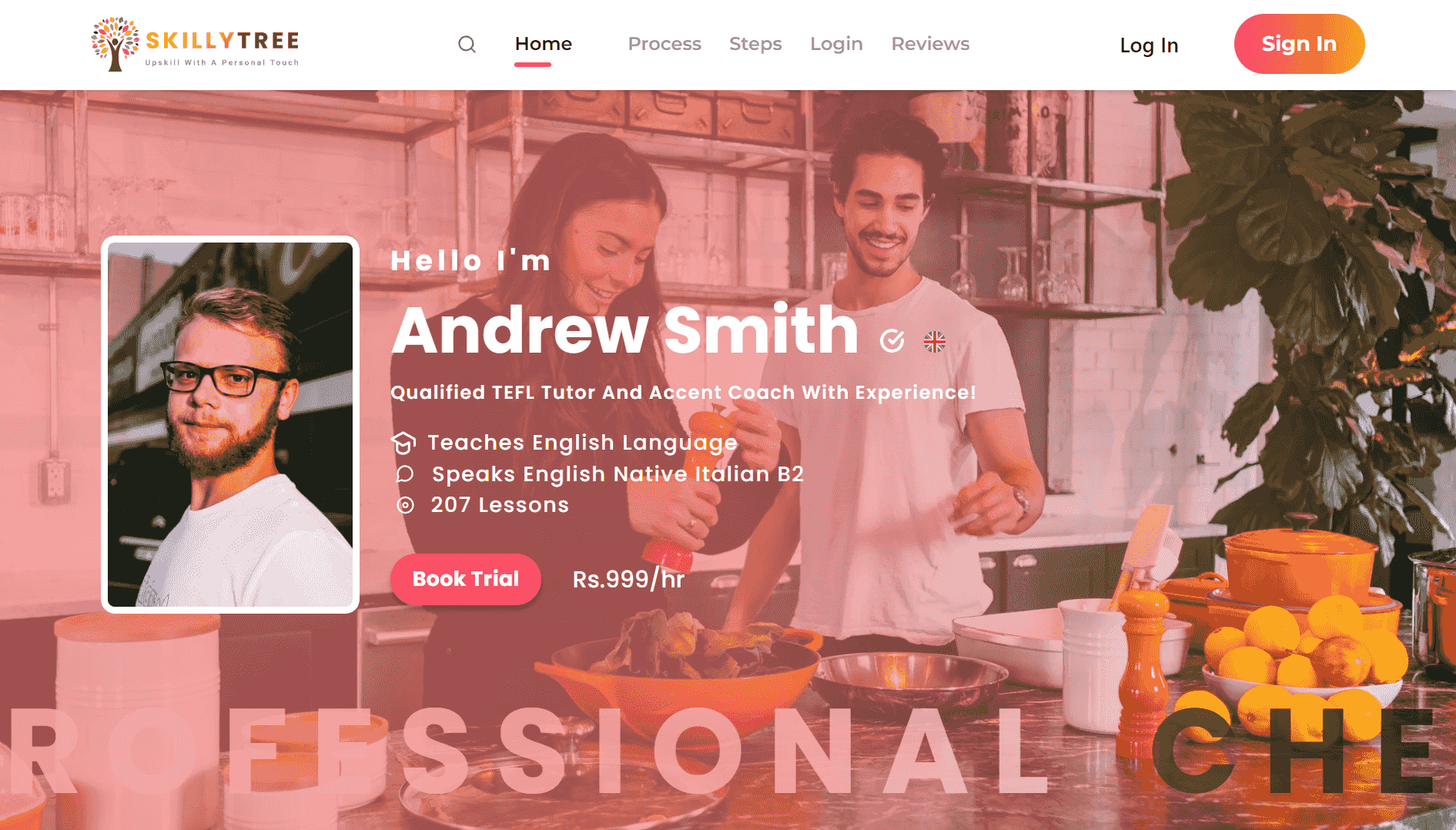Click the target lessons count icon

[x=405, y=505]
